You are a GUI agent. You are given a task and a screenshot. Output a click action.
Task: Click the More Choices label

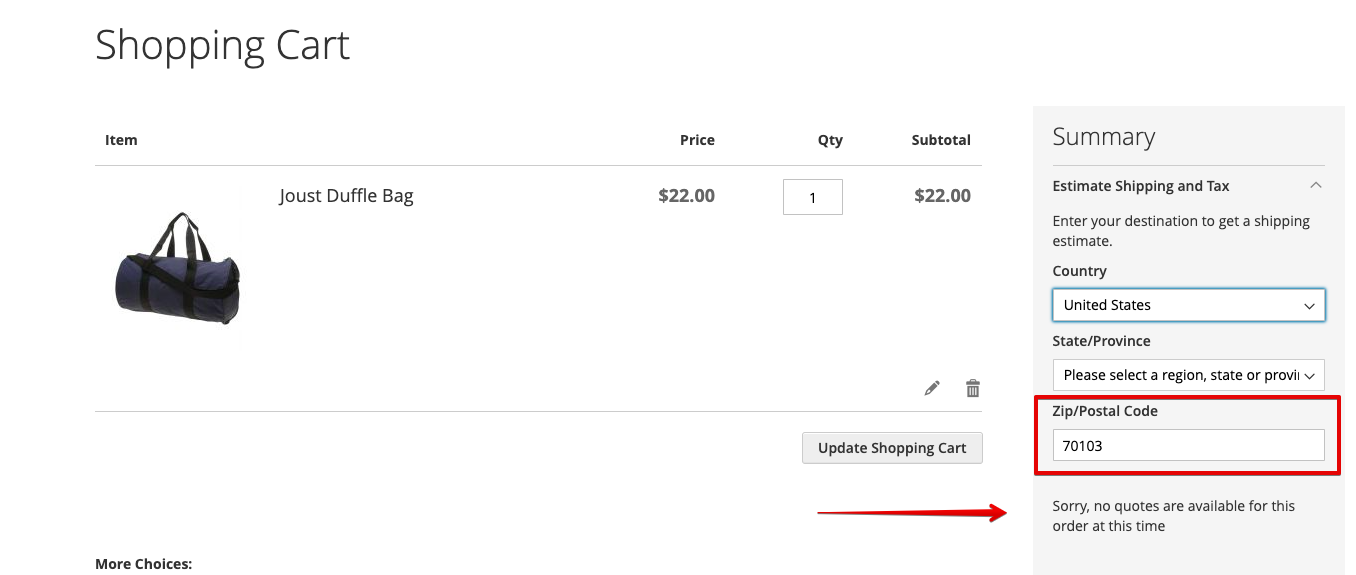coord(143,564)
